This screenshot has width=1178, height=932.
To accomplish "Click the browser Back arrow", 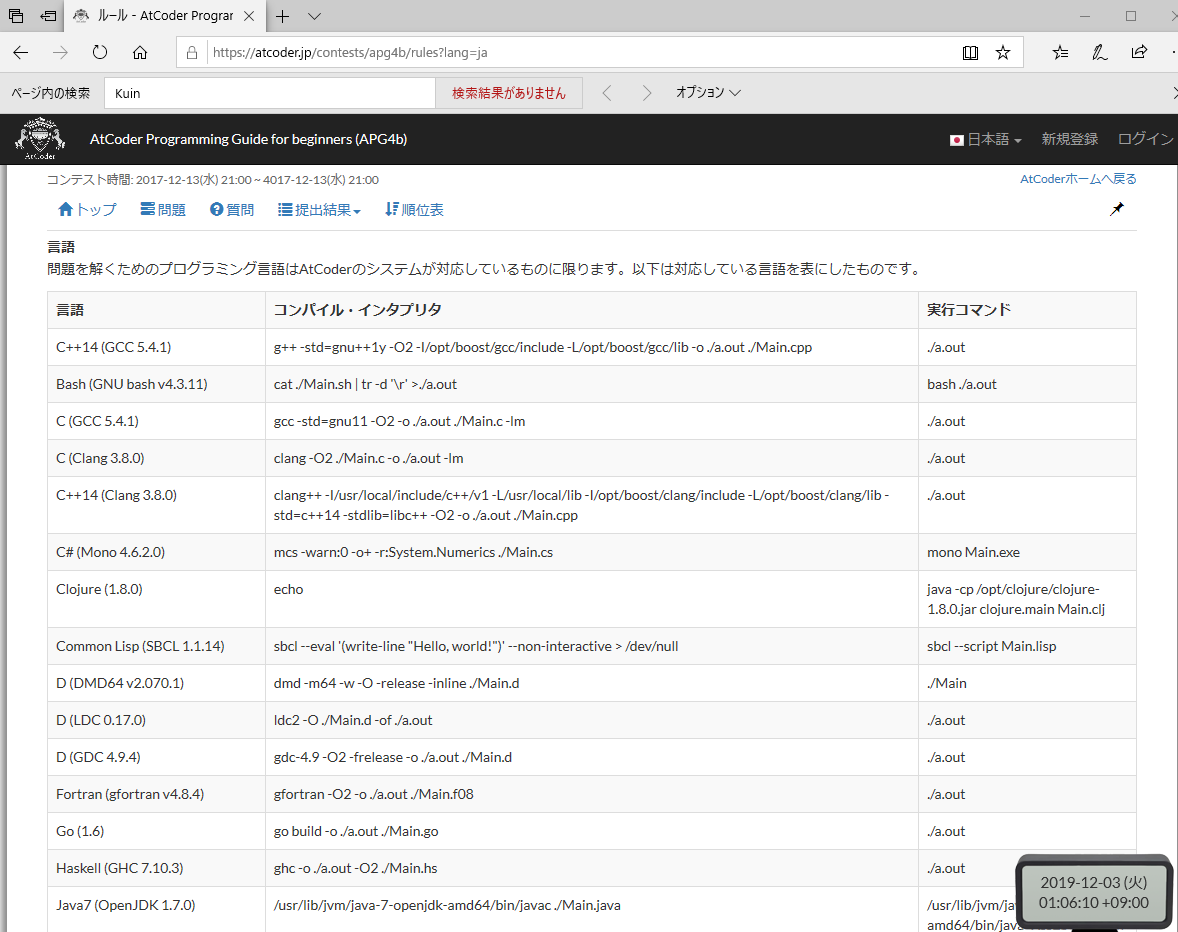I will click(21, 53).
